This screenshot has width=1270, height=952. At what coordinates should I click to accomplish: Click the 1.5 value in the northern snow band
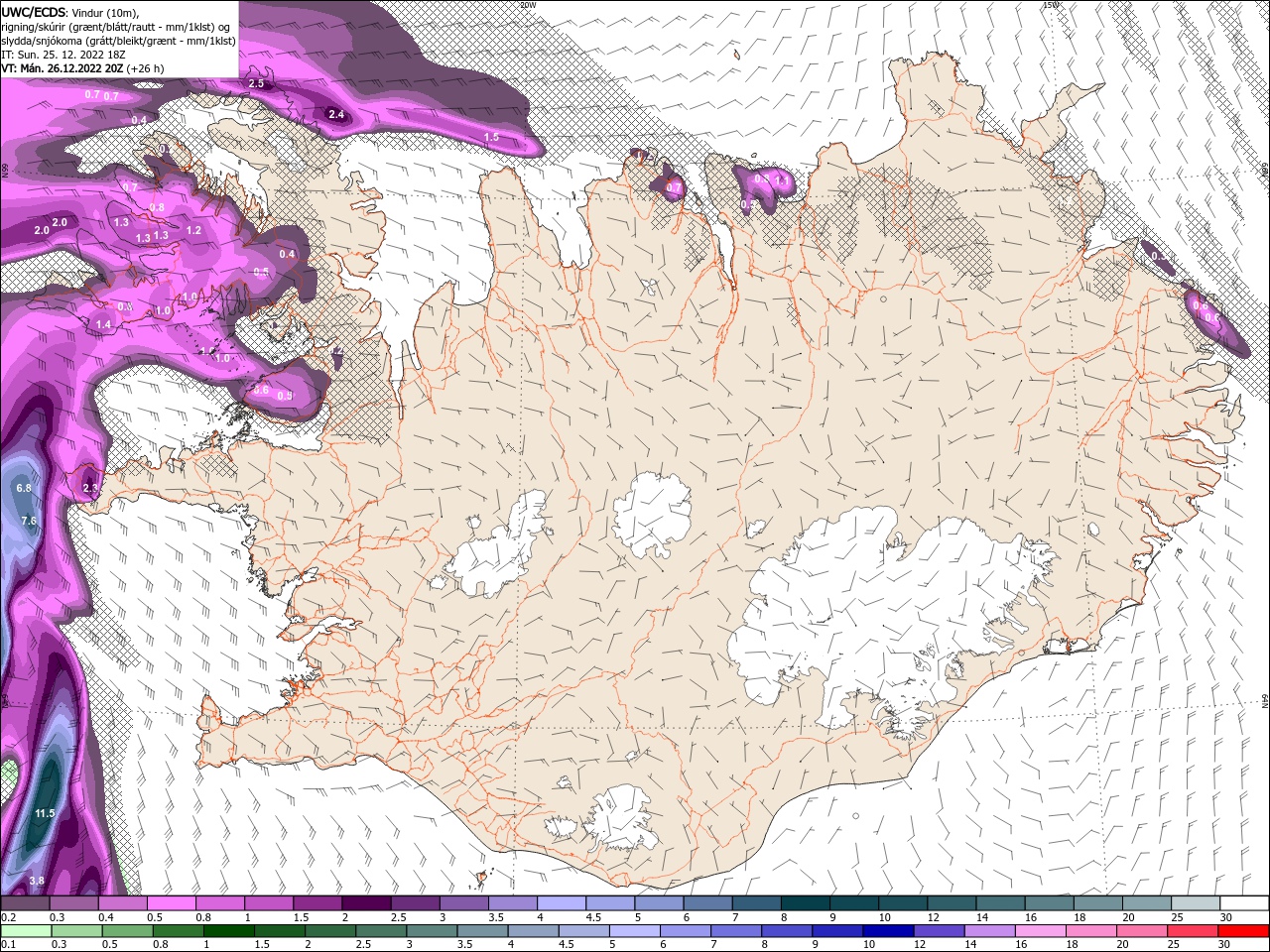(491, 137)
